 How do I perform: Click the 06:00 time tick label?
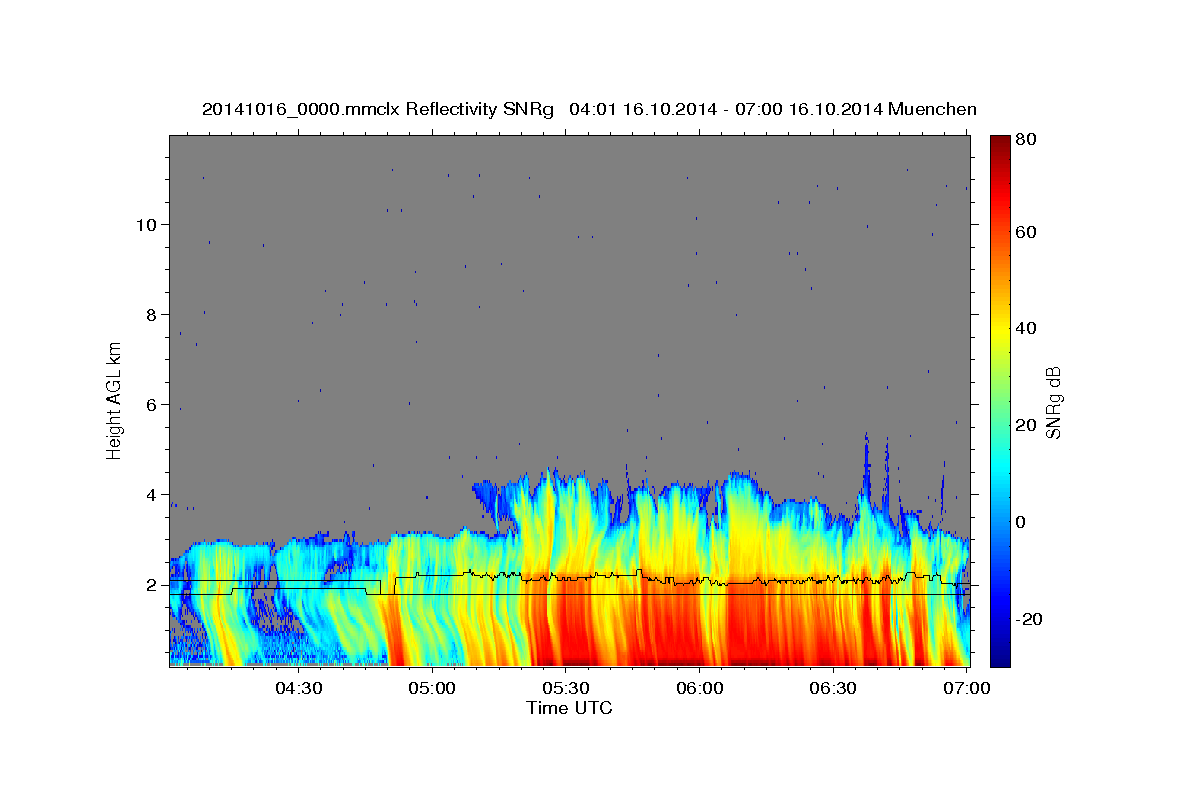point(699,688)
